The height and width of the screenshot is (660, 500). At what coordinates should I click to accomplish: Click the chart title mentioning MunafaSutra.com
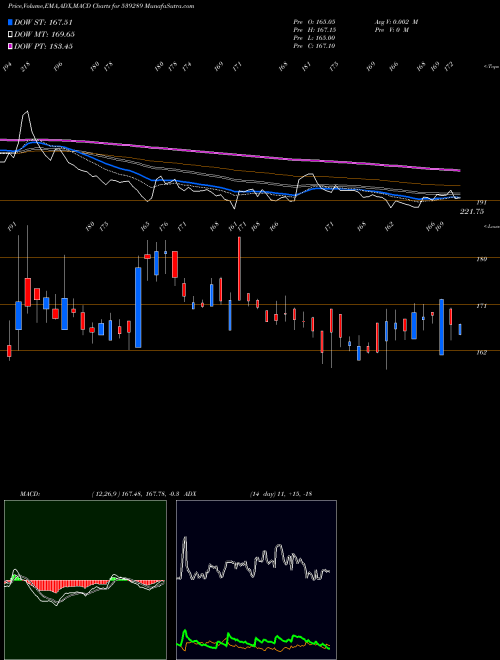[x=101, y=6]
